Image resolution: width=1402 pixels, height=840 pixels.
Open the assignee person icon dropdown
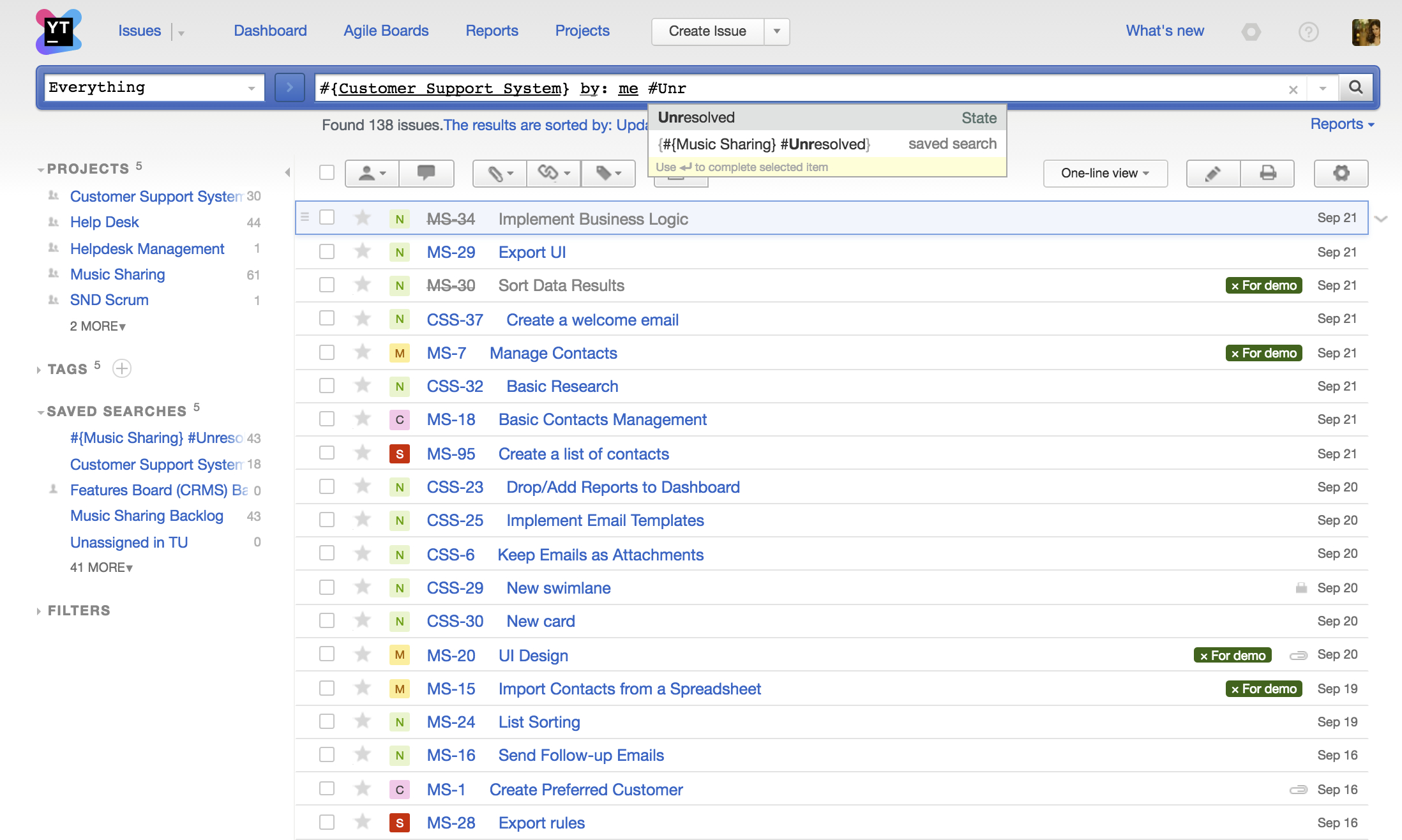pyautogui.click(x=372, y=173)
